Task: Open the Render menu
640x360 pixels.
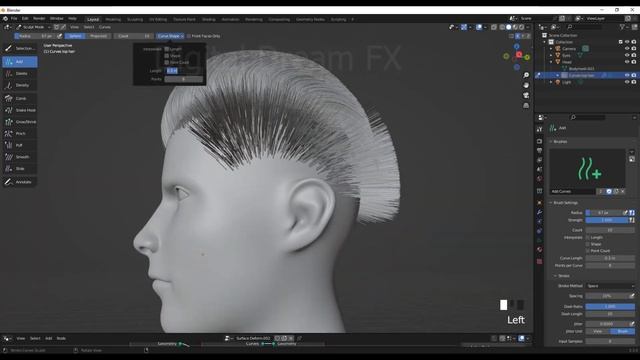Action: tap(39, 19)
